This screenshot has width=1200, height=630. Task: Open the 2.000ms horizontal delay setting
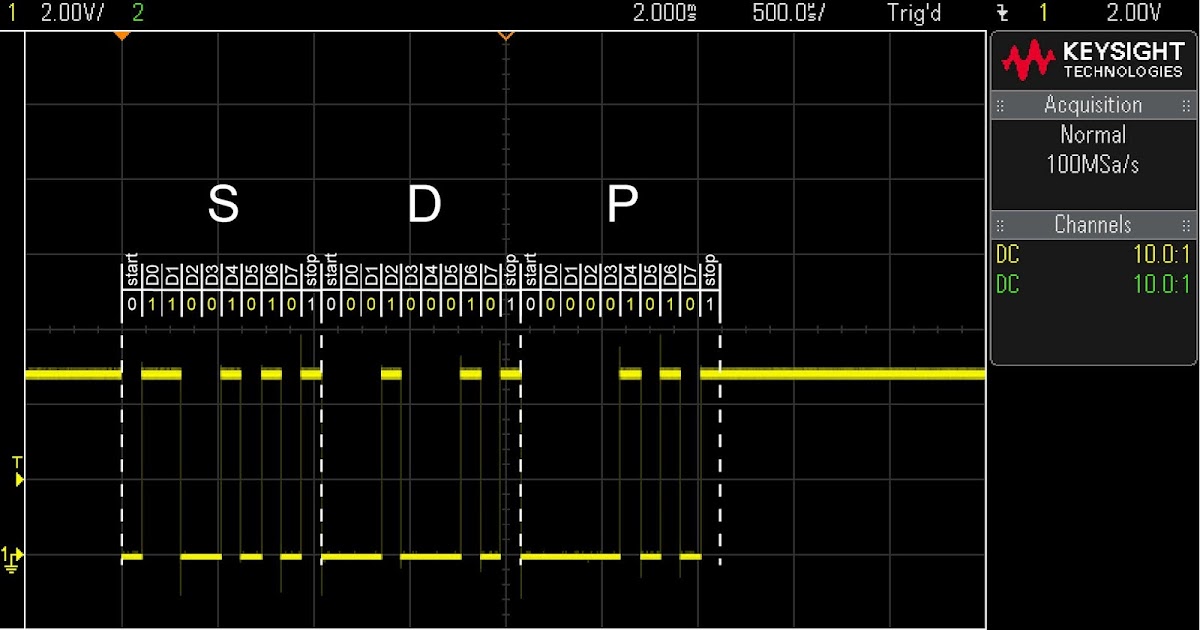(x=664, y=14)
